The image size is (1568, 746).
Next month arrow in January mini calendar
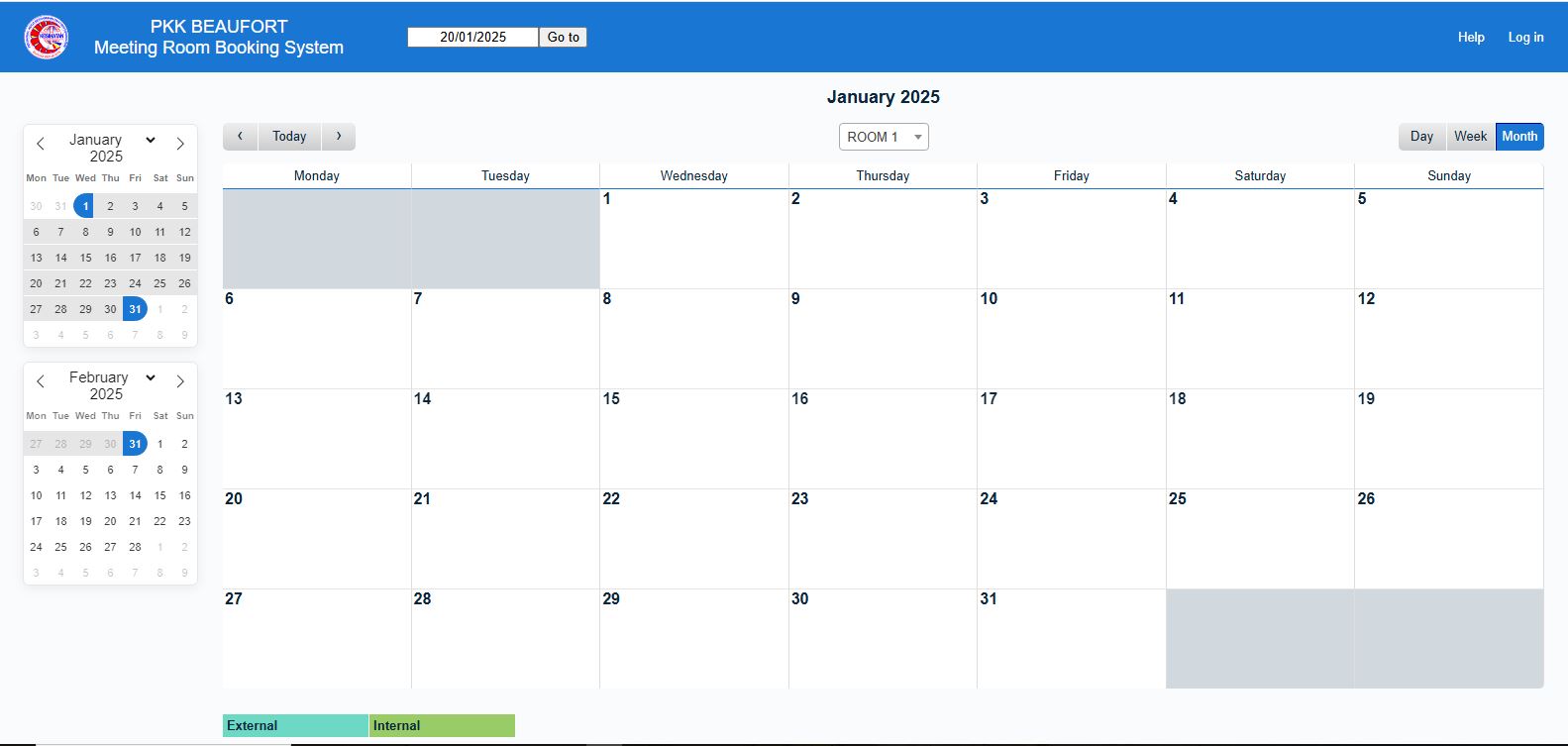point(180,144)
